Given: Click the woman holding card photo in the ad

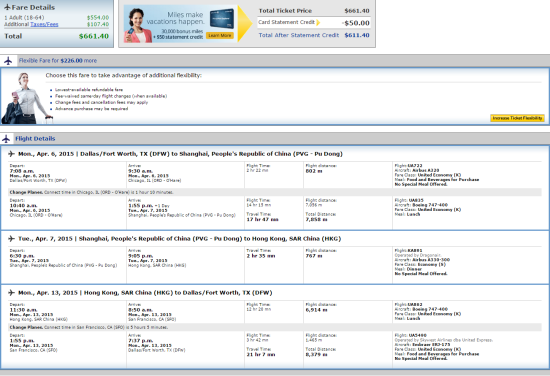Looking at the screenshot, I should (x=137, y=25).
